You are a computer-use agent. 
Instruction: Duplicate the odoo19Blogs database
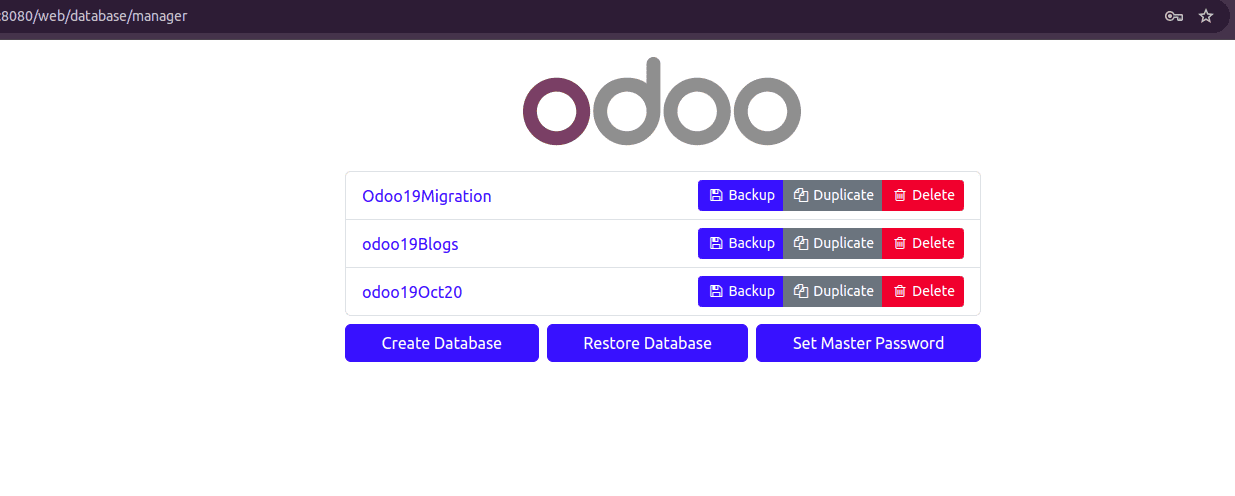[x=833, y=243]
